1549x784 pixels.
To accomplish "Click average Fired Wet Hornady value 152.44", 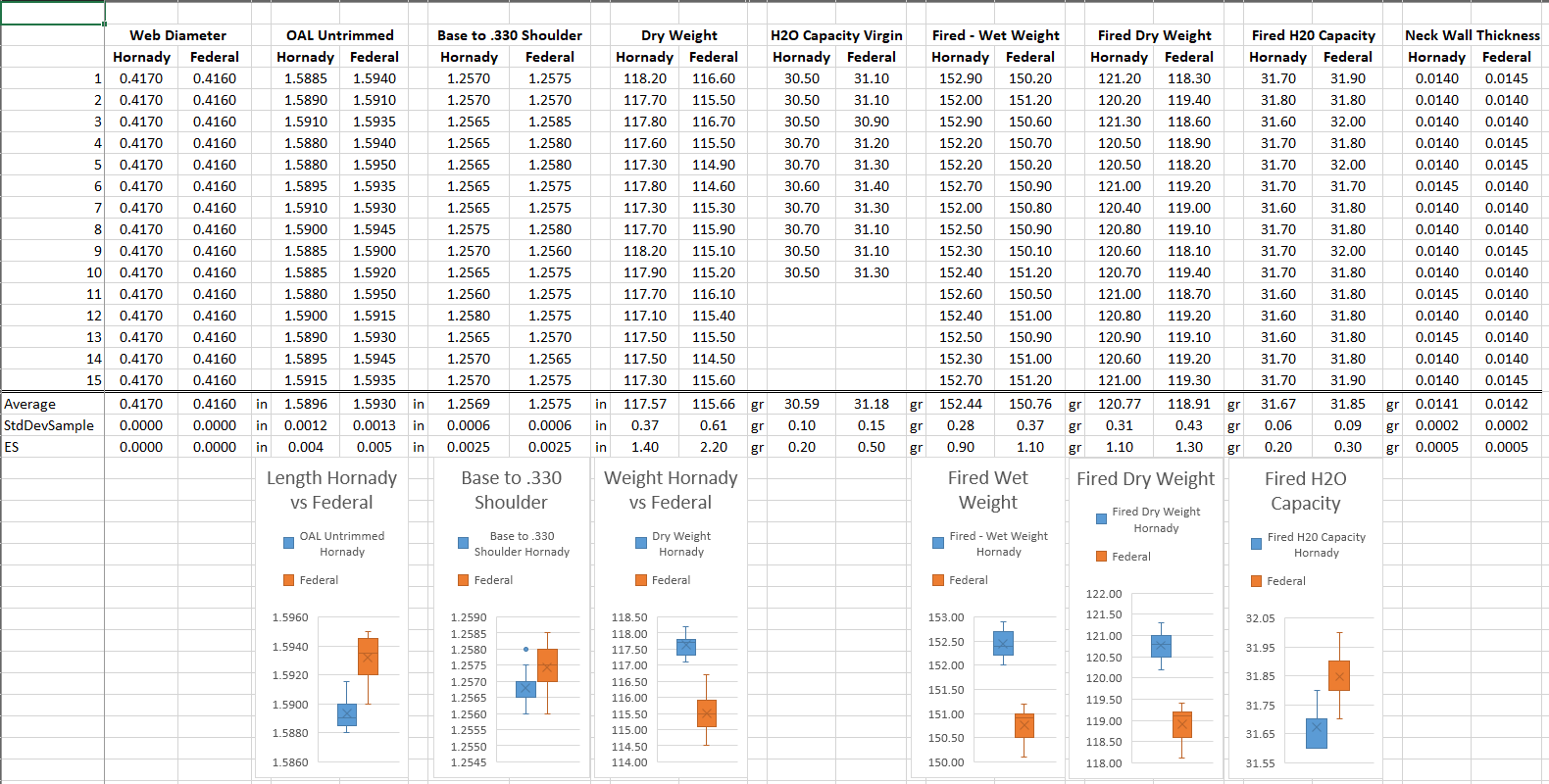I will (x=960, y=404).
